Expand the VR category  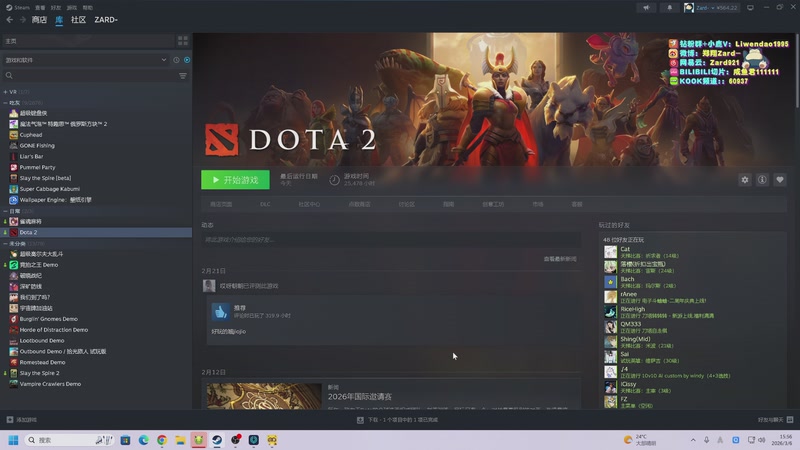pyautogui.click(x=6, y=92)
